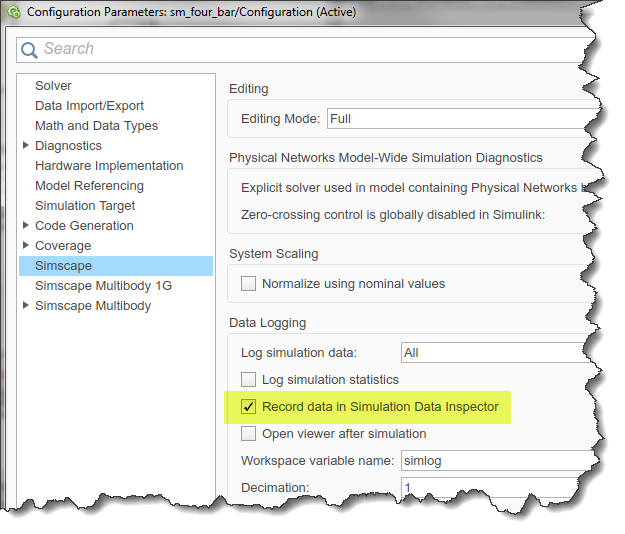Toggle Open viewer after simulation checkbox
625x534 pixels.
click(249, 434)
